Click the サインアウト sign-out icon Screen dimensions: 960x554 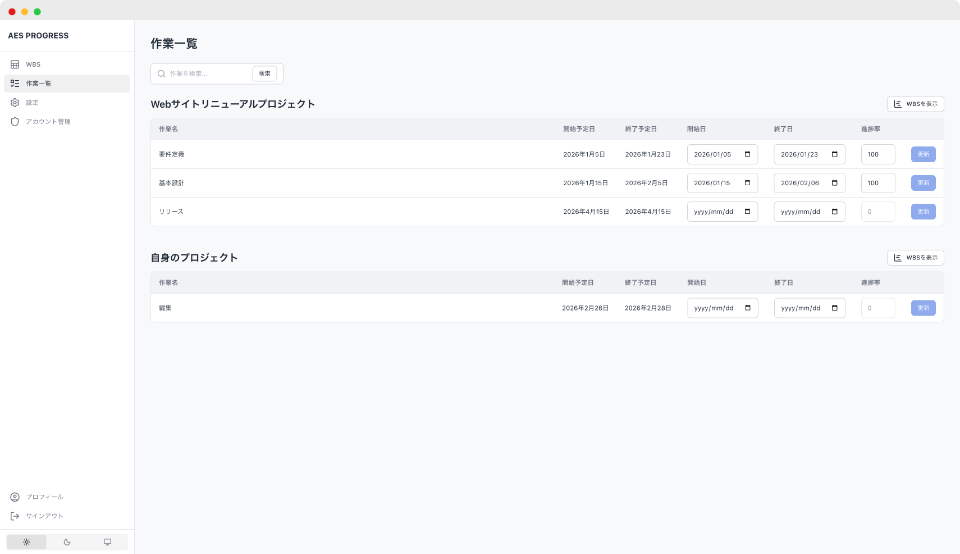click(x=15, y=516)
